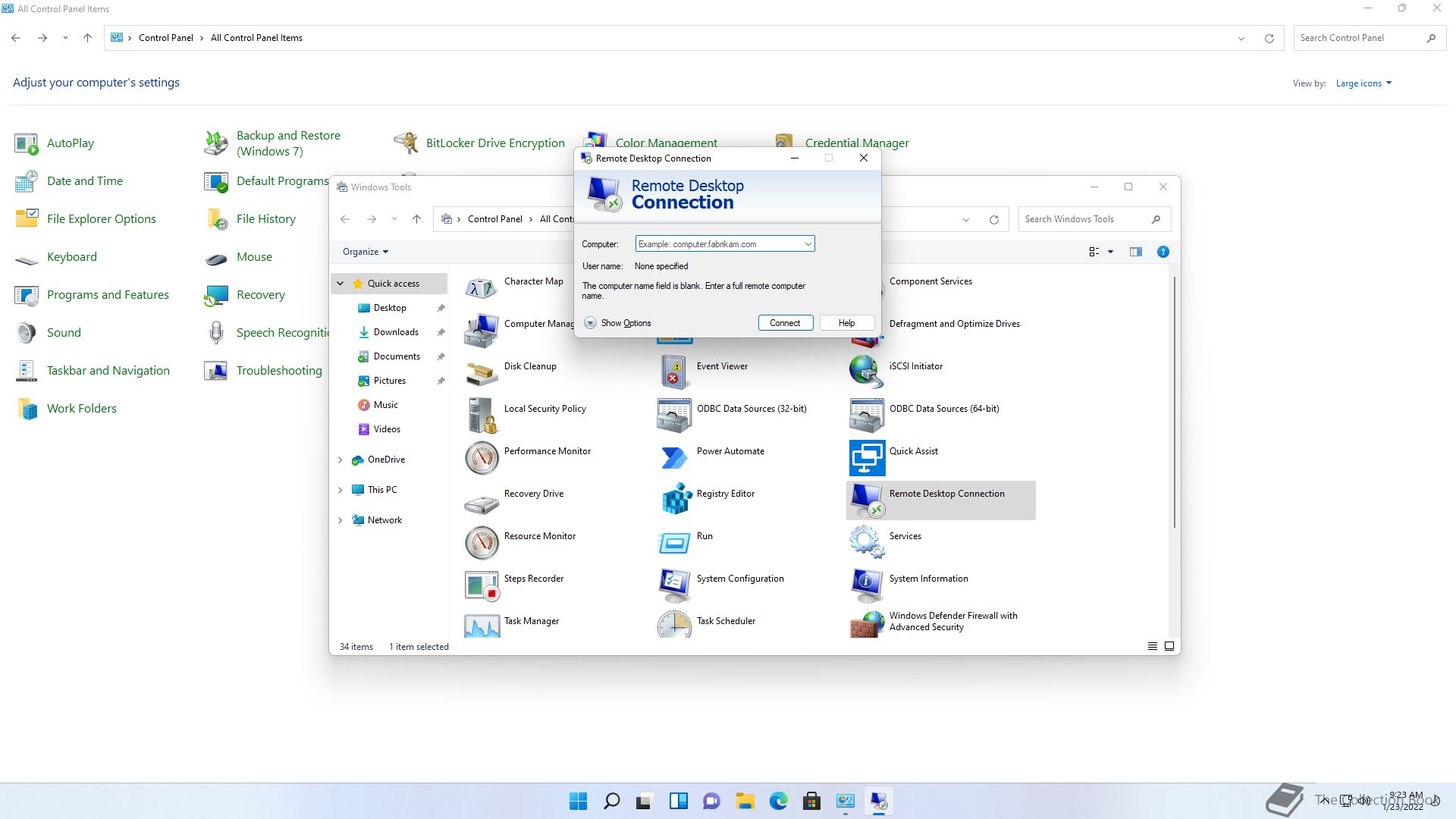
Task: Click the Connect button
Action: (786, 323)
